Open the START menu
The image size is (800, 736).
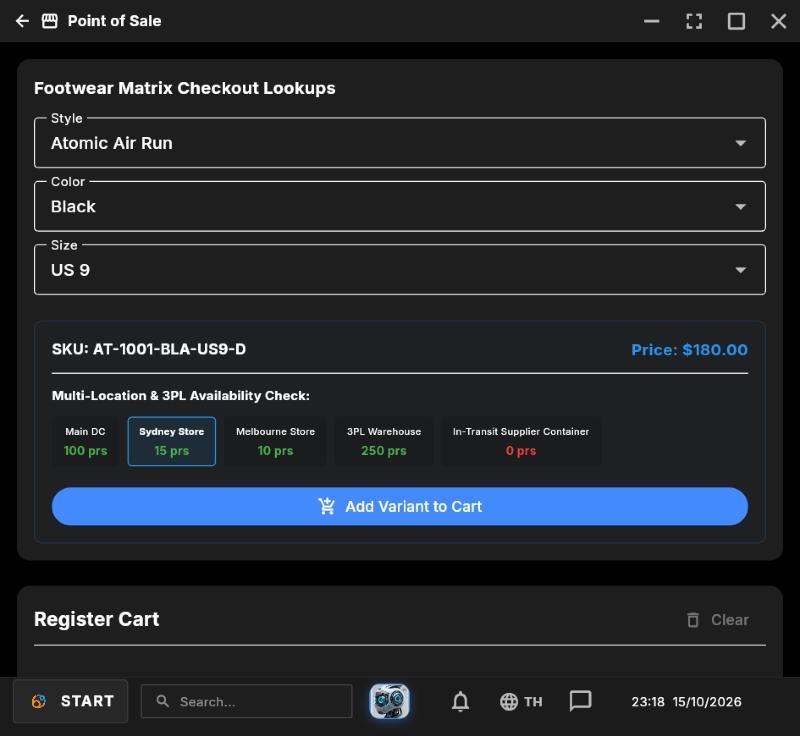pos(71,701)
